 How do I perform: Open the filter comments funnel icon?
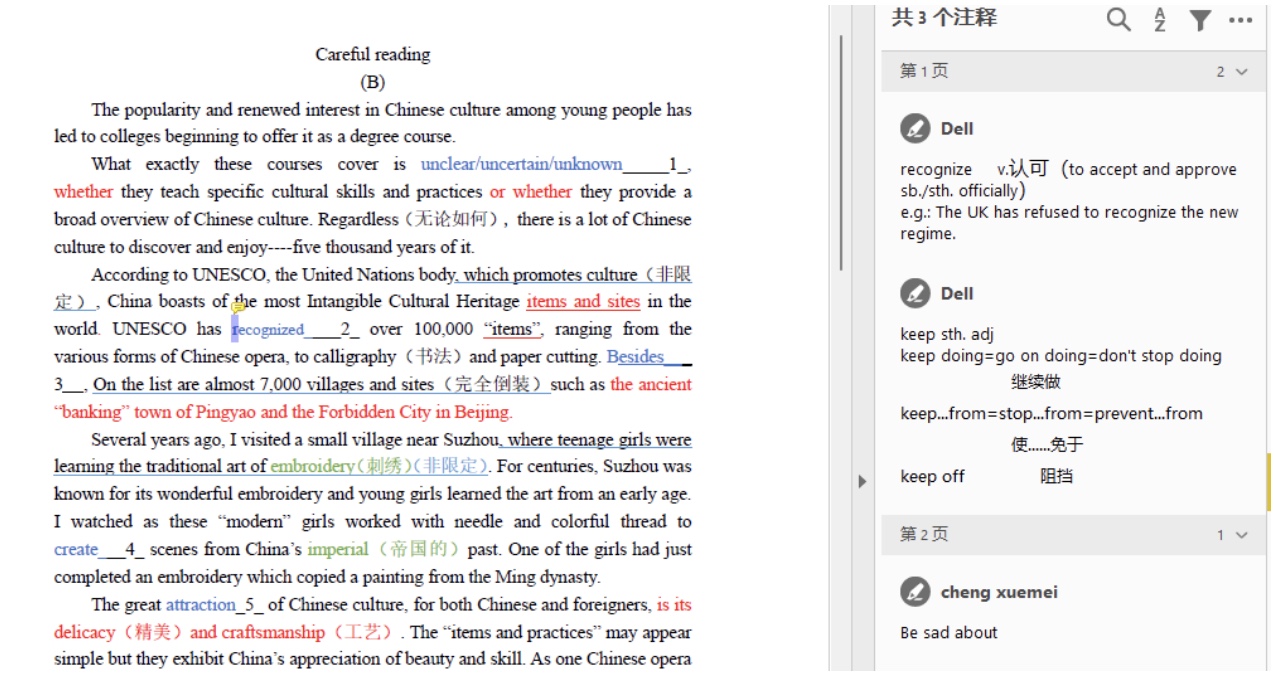pyautogui.click(x=1200, y=20)
